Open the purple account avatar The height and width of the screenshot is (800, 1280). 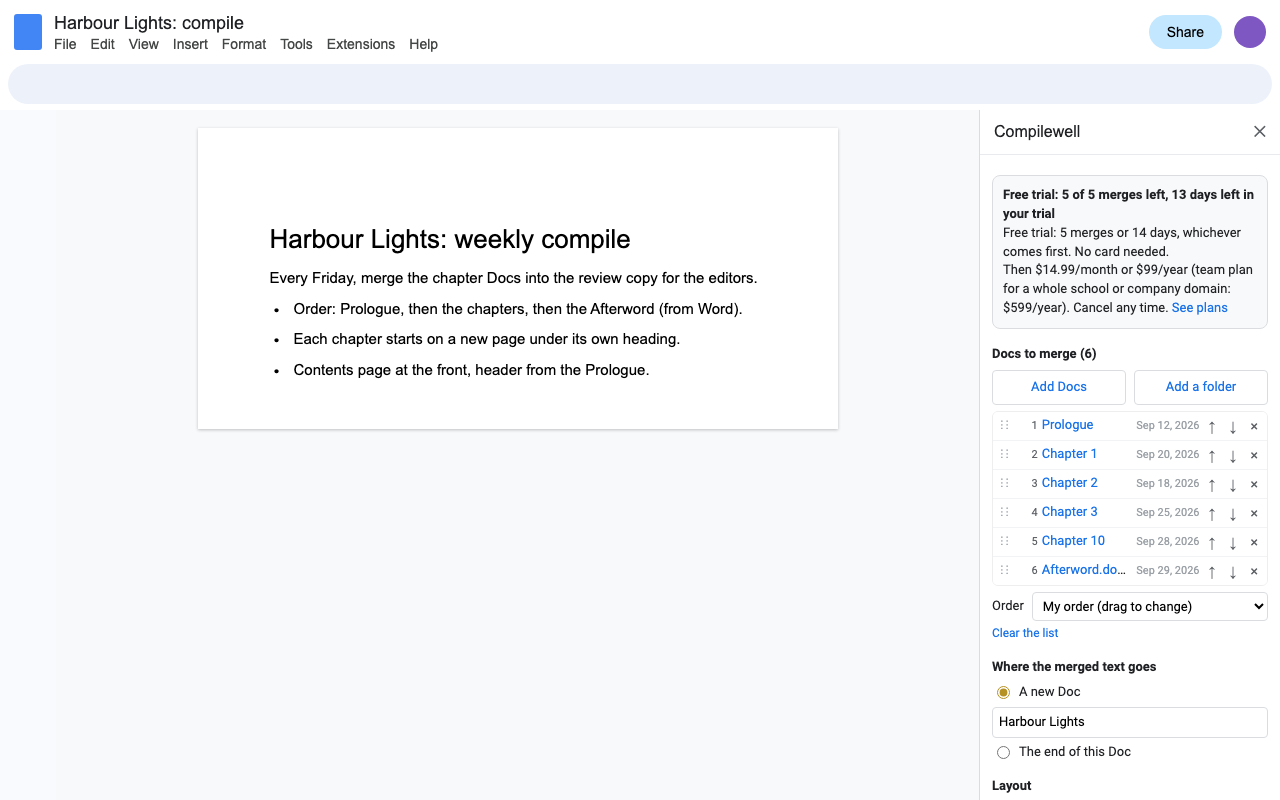coord(1250,32)
